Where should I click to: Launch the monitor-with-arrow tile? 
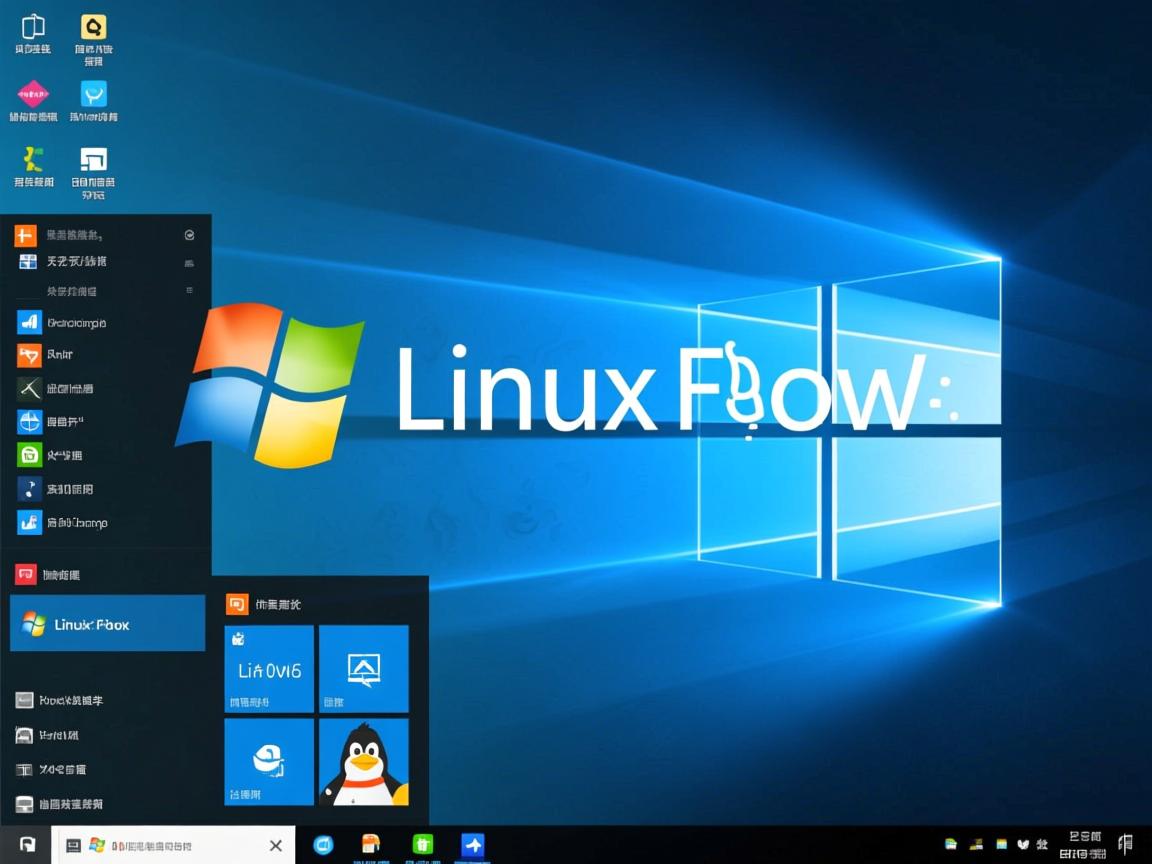point(364,668)
